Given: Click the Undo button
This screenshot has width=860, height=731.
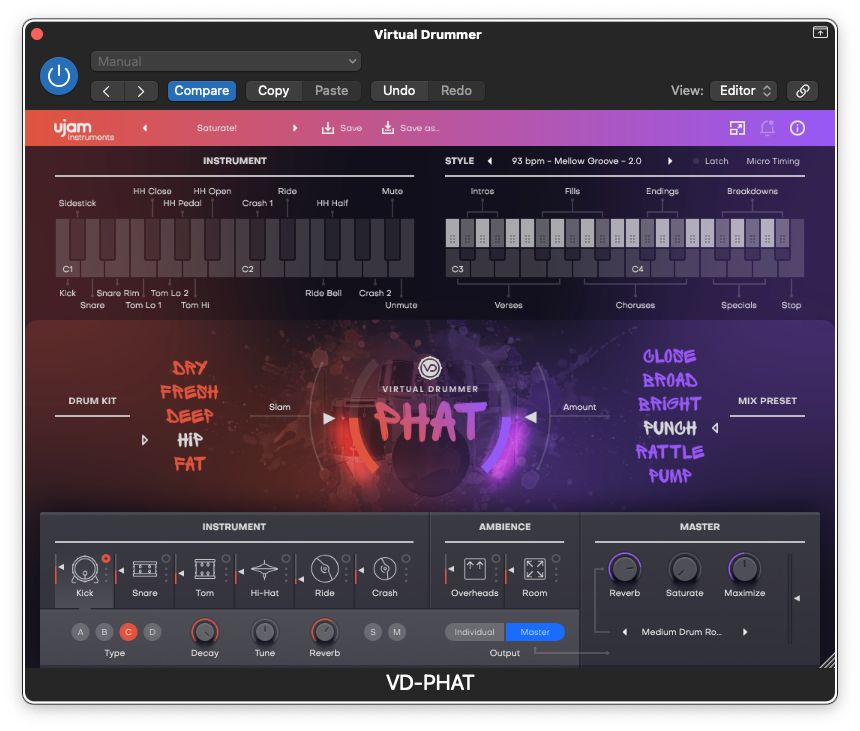Looking at the screenshot, I should coord(399,91).
